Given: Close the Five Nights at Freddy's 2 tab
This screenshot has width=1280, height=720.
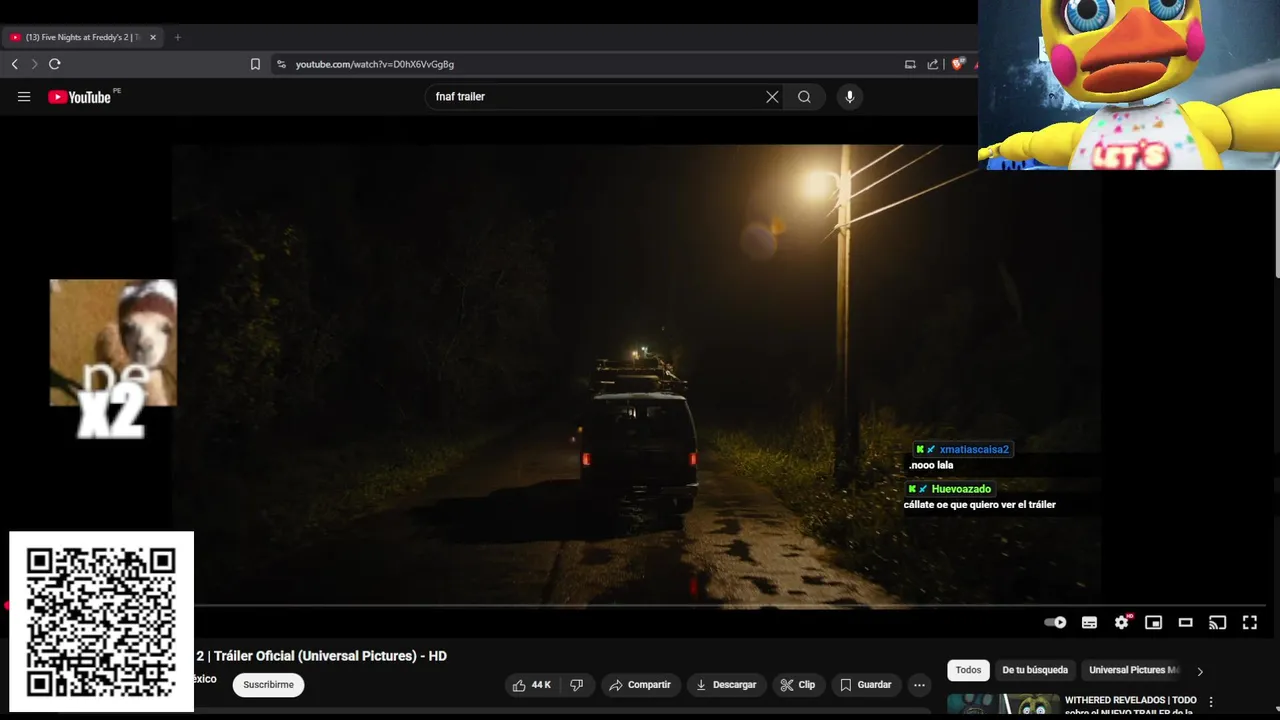Looking at the screenshot, I should point(153,37).
